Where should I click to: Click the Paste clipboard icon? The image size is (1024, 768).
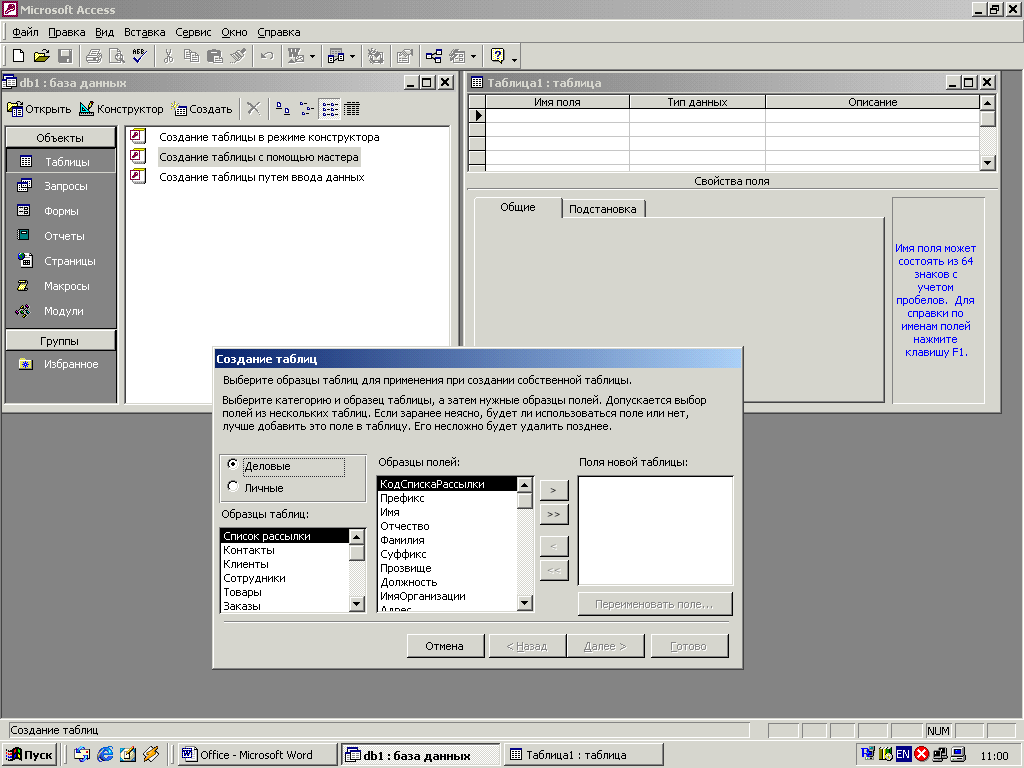point(214,57)
